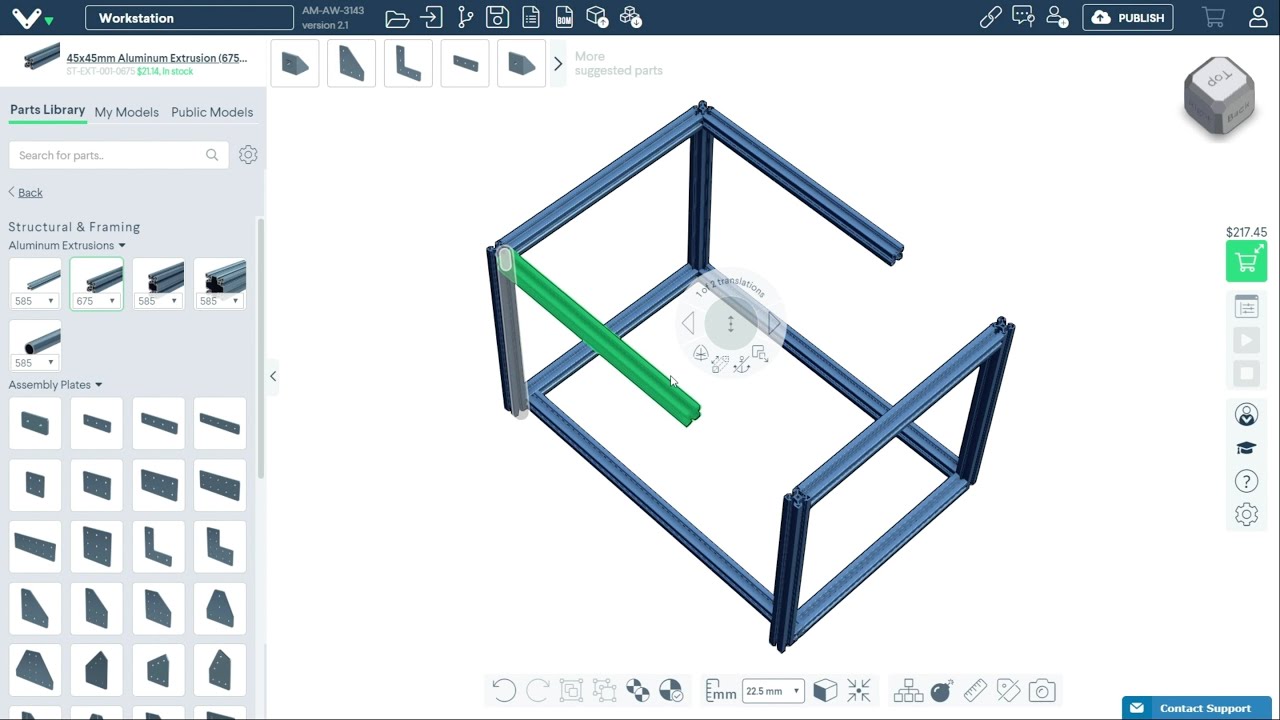Click the download multi-cube assembly icon
The height and width of the screenshot is (720, 1280).
coord(630,18)
